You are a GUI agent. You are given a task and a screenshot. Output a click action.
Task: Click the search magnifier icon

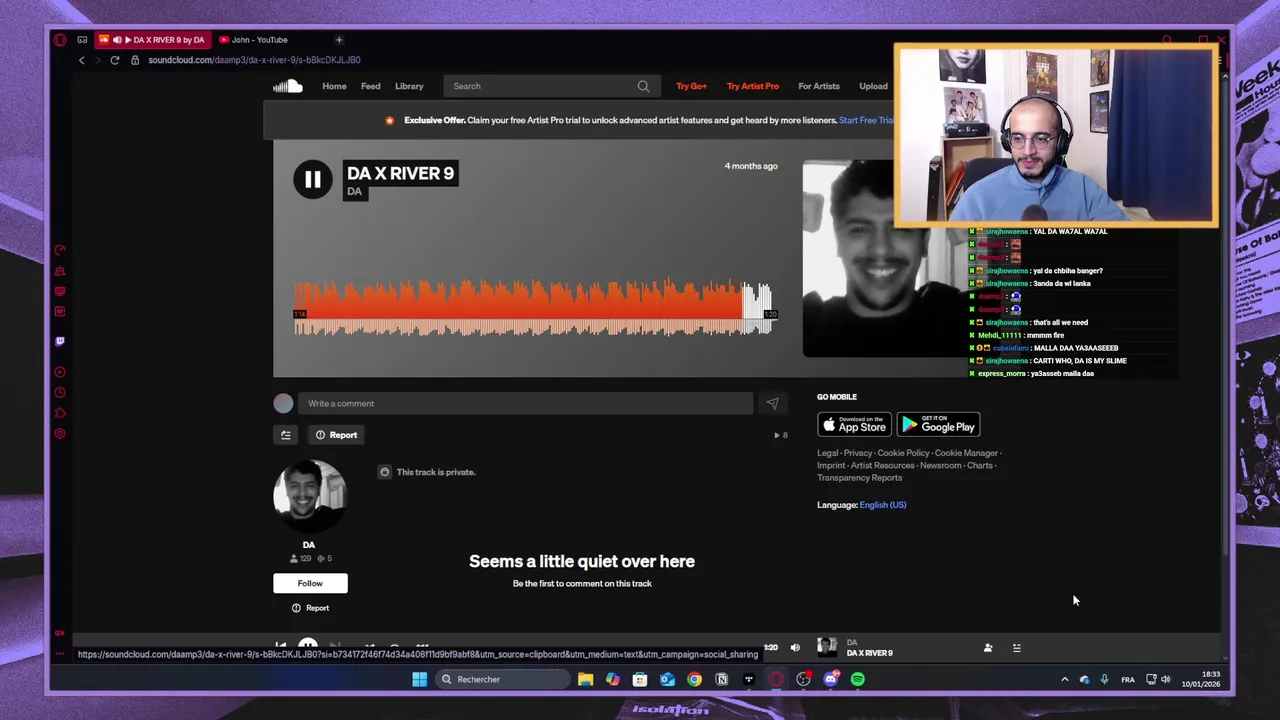point(643,86)
